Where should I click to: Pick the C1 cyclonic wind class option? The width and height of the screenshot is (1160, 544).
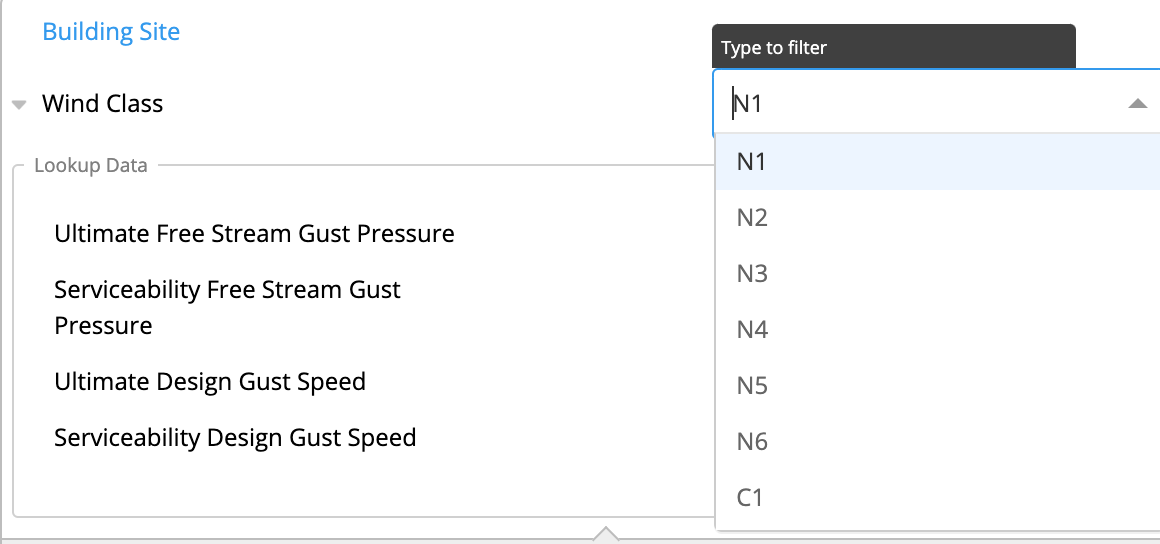coord(937,498)
